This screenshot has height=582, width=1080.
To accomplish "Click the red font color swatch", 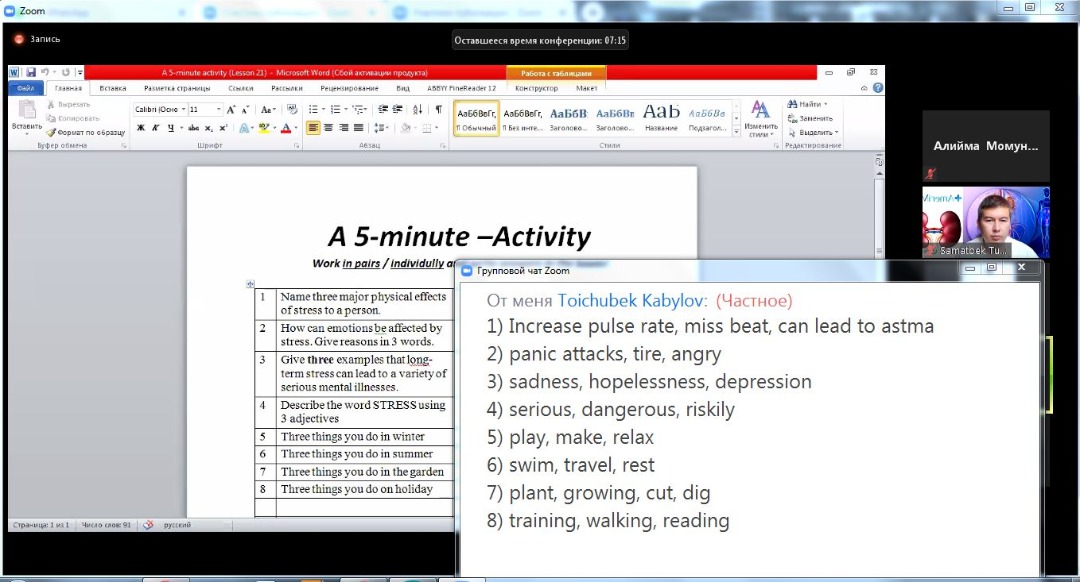I will [x=286, y=128].
